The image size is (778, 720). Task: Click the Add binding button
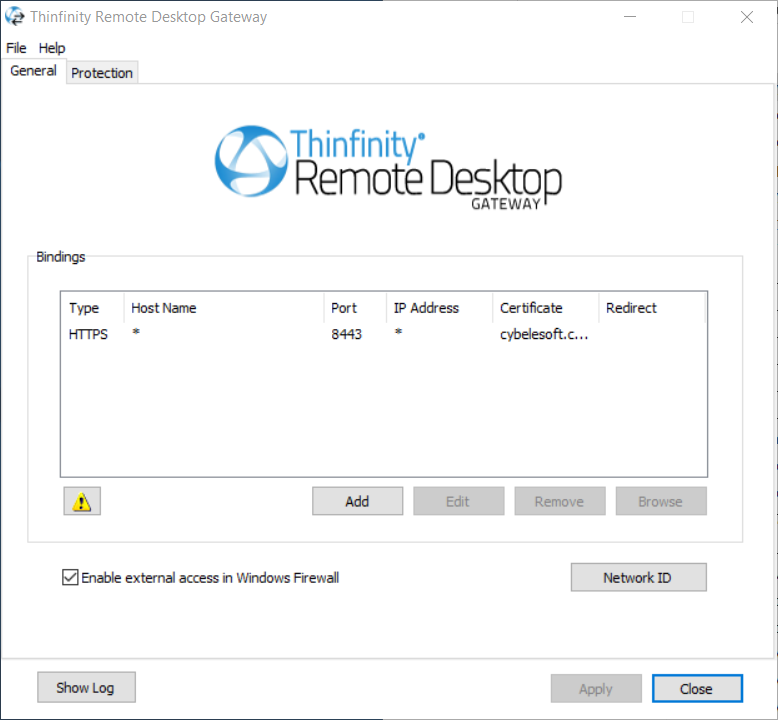(357, 501)
